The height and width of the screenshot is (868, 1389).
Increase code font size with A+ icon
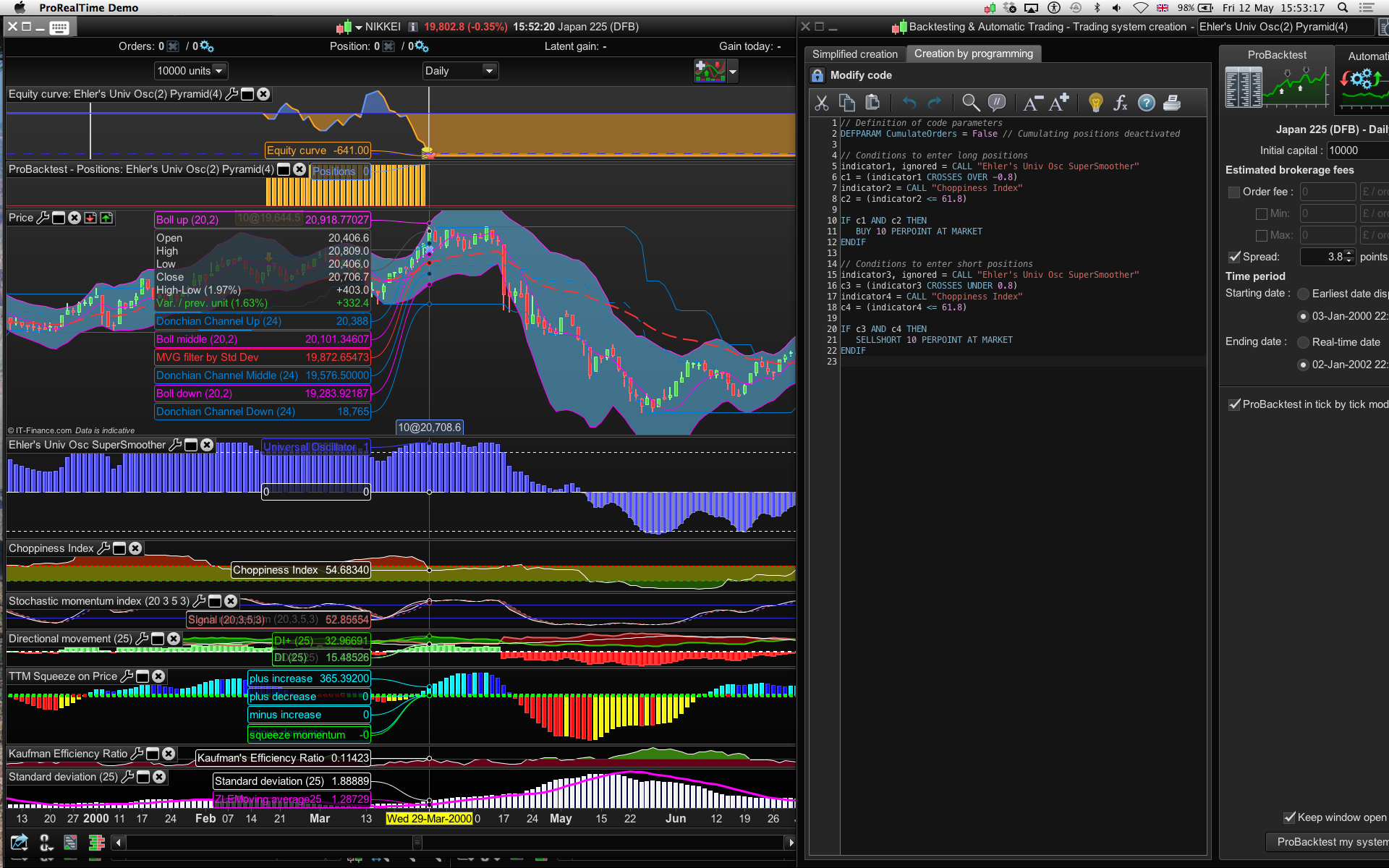1059,103
